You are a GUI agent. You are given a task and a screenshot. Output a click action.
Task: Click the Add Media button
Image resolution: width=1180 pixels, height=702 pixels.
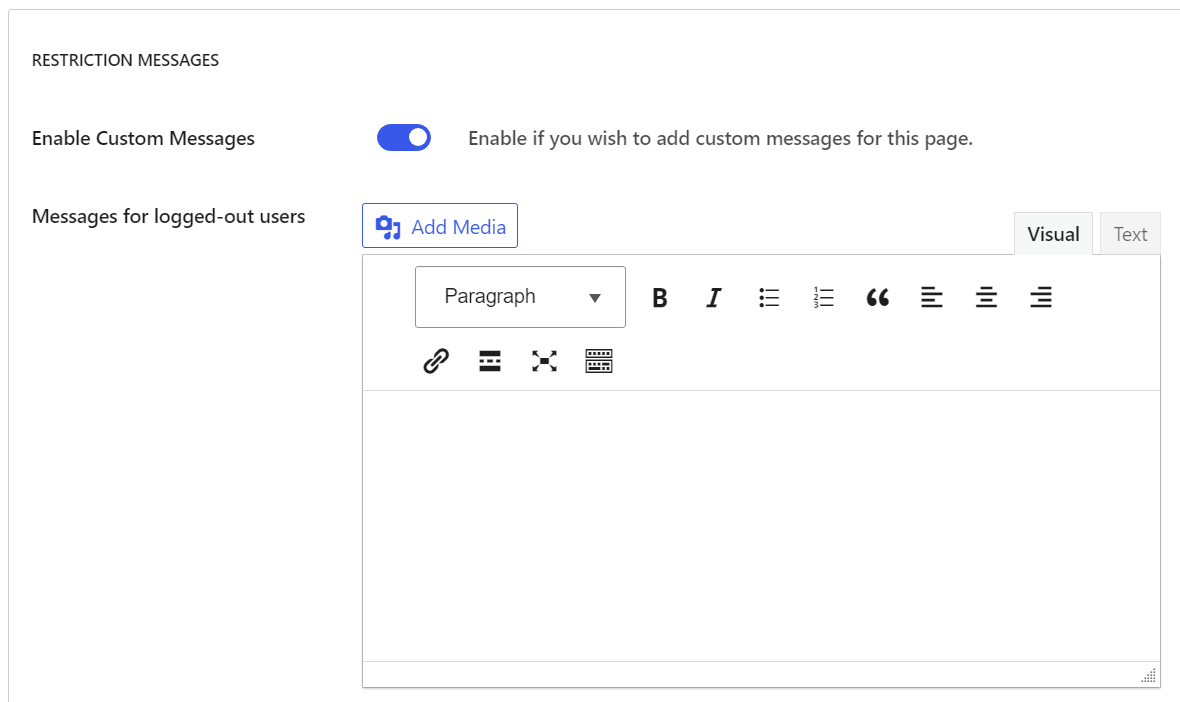pos(440,226)
